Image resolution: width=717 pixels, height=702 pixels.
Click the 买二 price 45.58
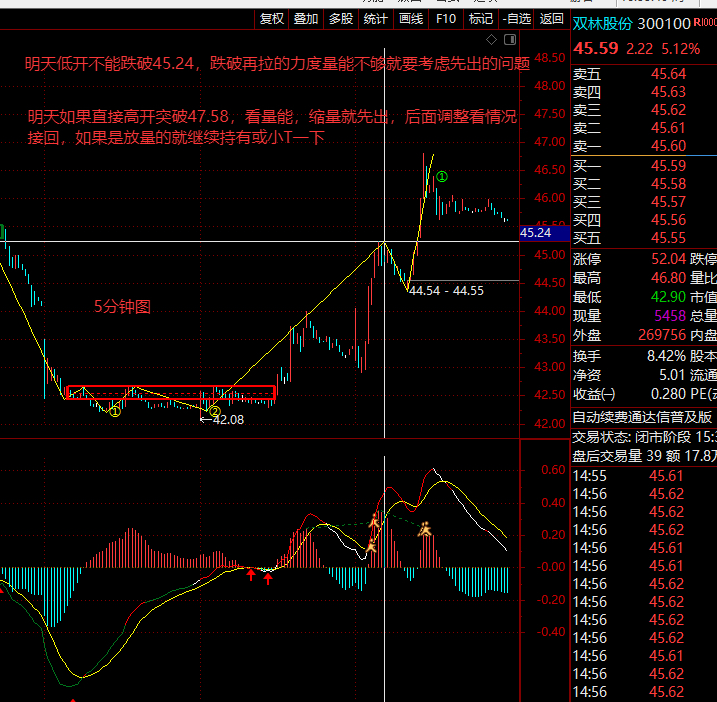[x=669, y=184]
